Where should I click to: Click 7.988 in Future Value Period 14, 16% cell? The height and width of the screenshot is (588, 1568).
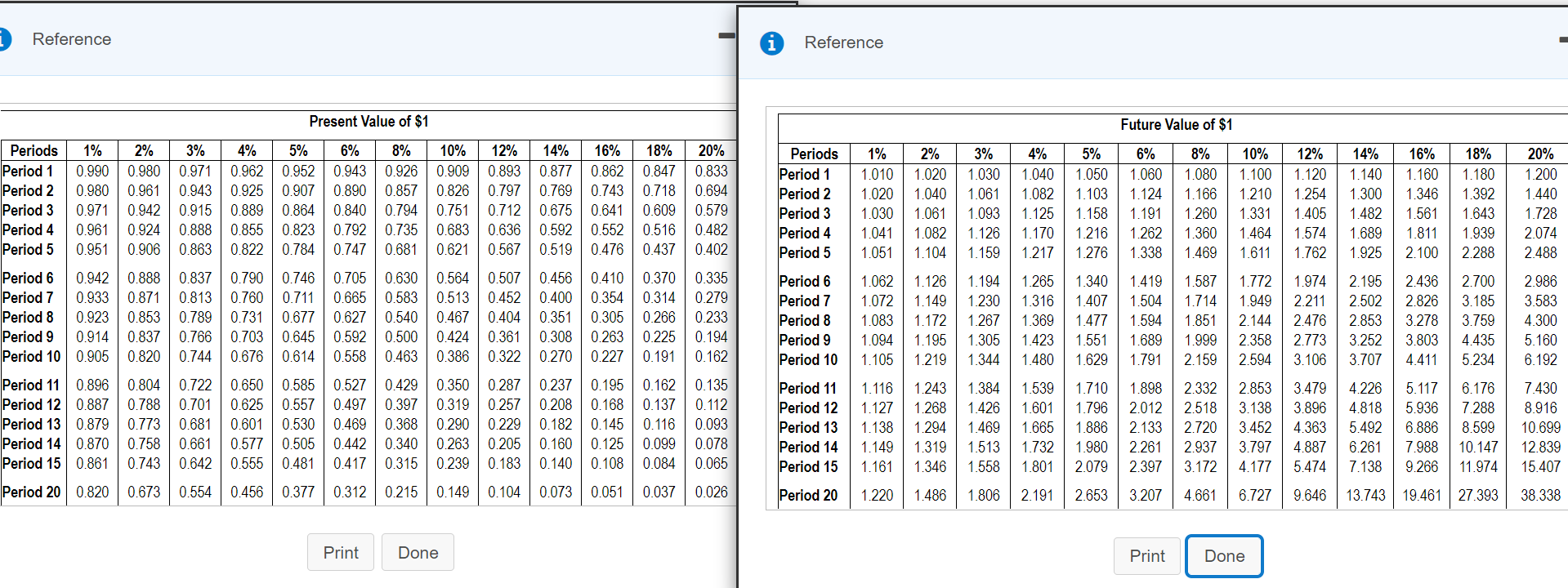[x=1422, y=447]
